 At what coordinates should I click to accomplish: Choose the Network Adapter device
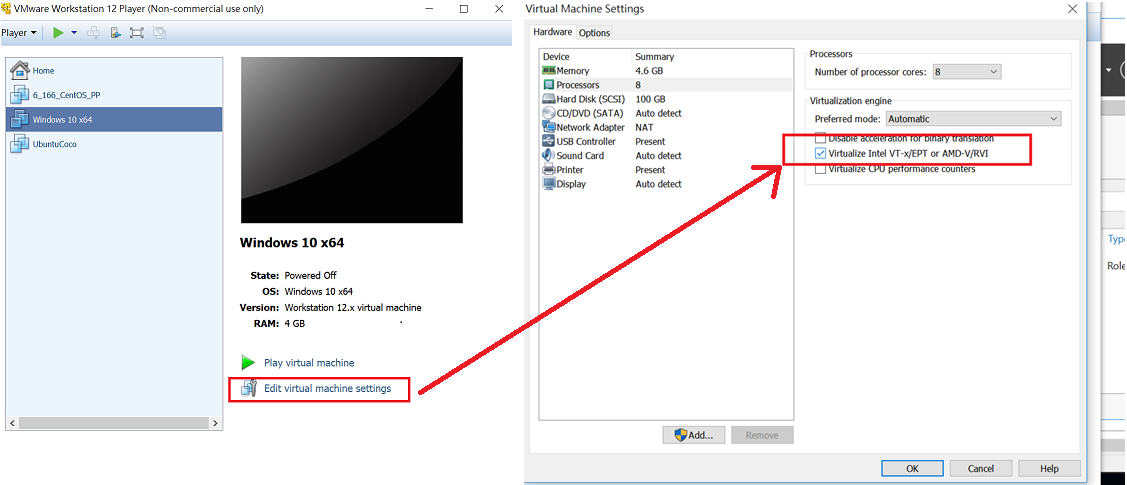(x=590, y=127)
